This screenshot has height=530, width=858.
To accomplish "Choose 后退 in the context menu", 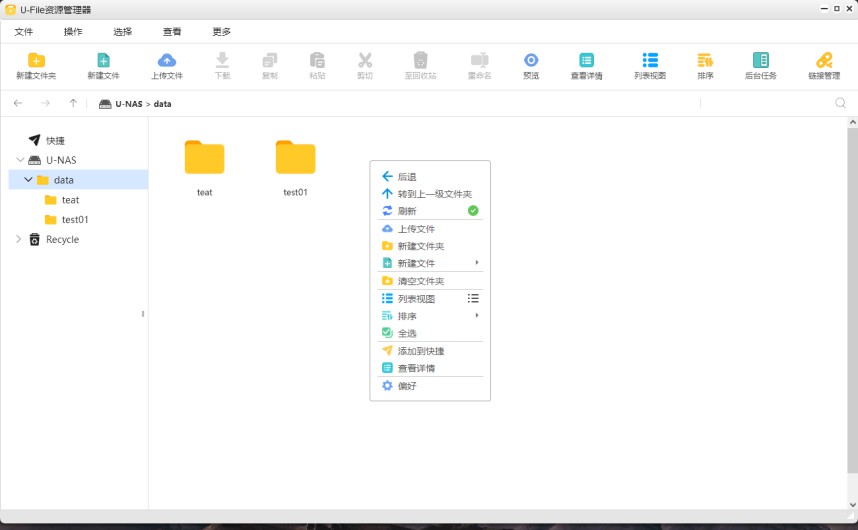I will point(430,177).
